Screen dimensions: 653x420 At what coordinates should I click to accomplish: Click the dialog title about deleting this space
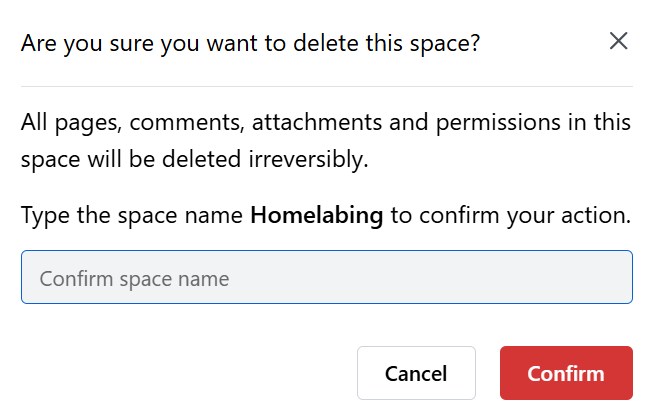tap(250, 43)
